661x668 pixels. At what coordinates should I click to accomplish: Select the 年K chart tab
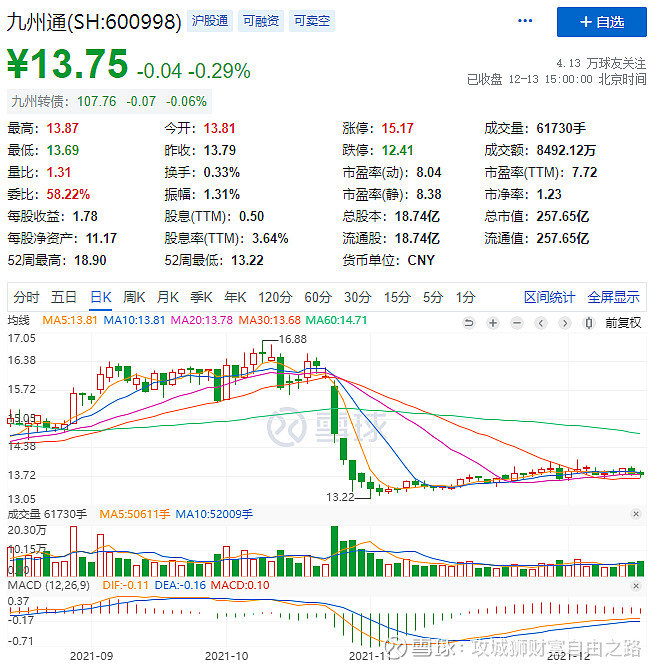pos(235,297)
